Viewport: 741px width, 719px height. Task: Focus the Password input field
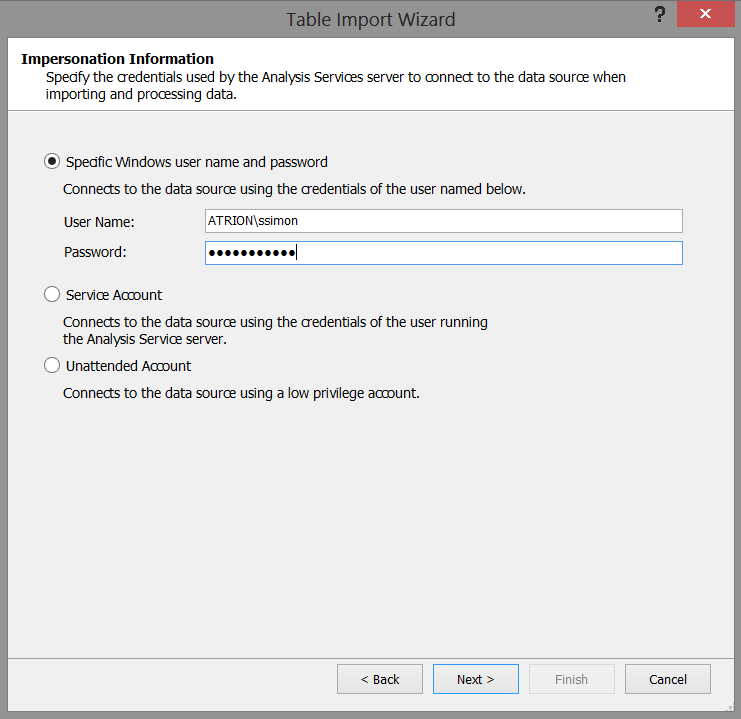tap(443, 253)
